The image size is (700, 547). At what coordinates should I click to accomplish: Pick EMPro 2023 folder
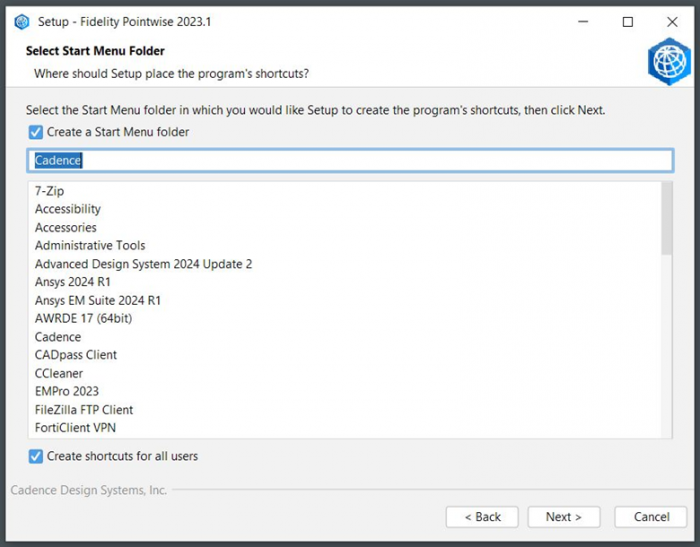point(67,392)
